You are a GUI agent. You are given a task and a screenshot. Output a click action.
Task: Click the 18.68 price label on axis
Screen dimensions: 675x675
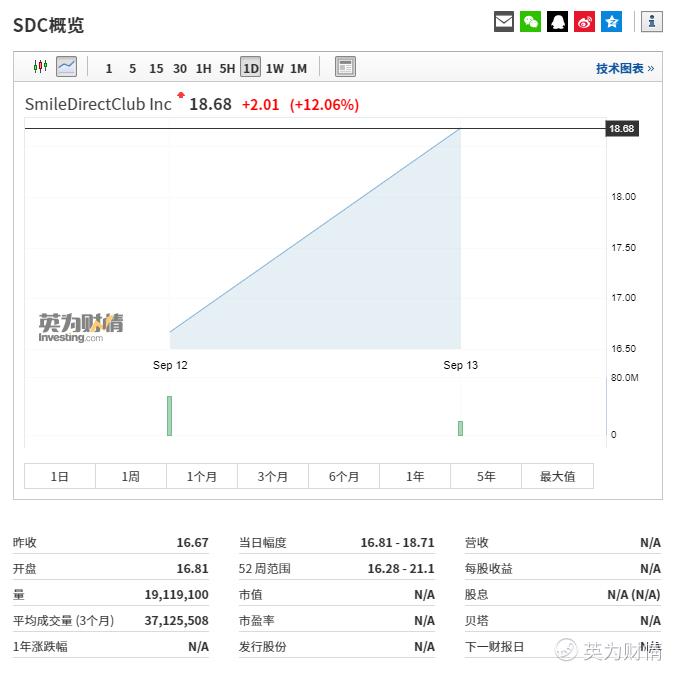[622, 128]
